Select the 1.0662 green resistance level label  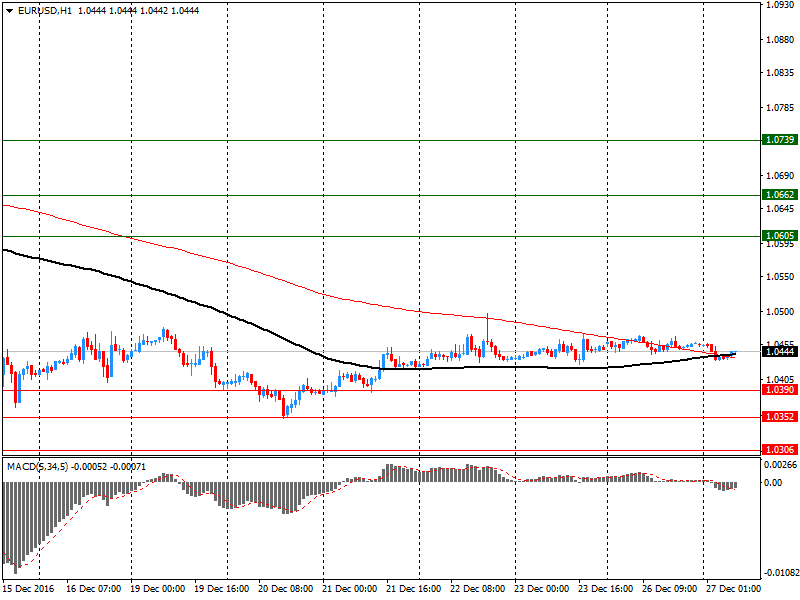coord(780,195)
